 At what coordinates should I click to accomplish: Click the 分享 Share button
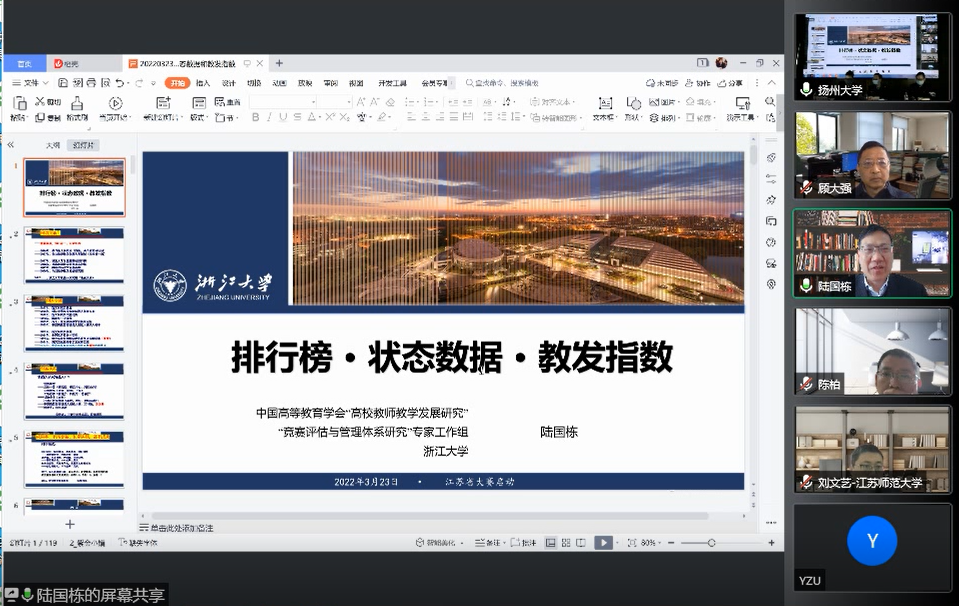click(x=731, y=83)
